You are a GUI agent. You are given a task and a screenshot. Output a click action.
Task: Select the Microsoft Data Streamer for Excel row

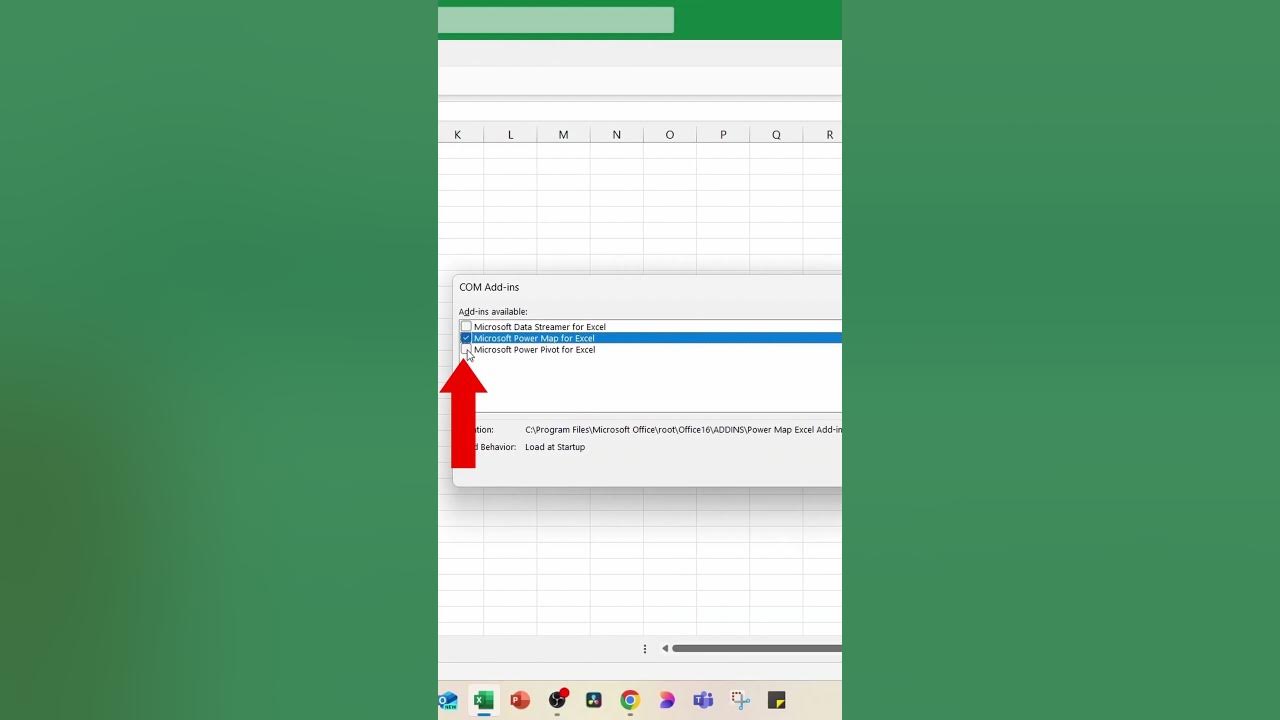click(651, 327)
